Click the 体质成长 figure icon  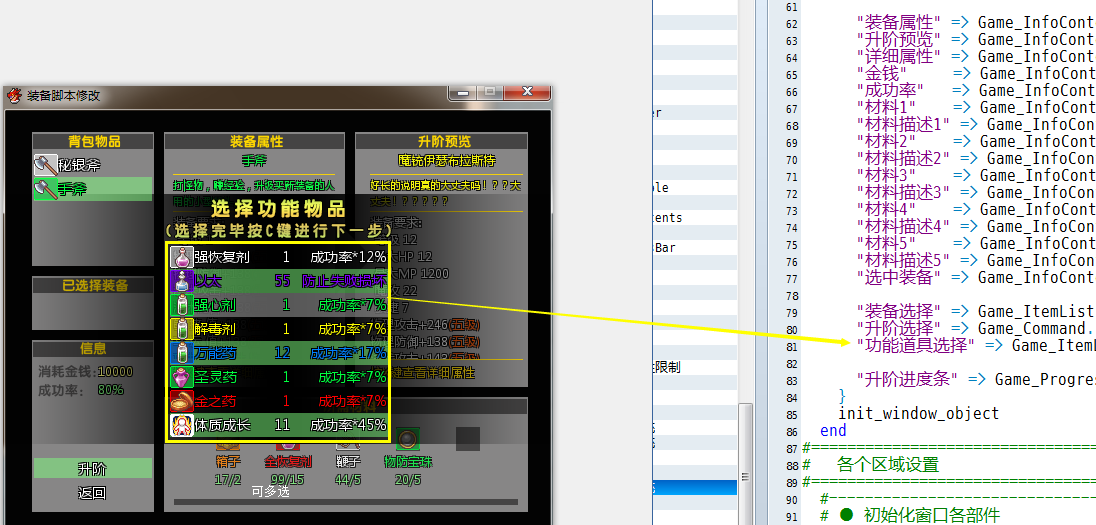click(182, 424)
